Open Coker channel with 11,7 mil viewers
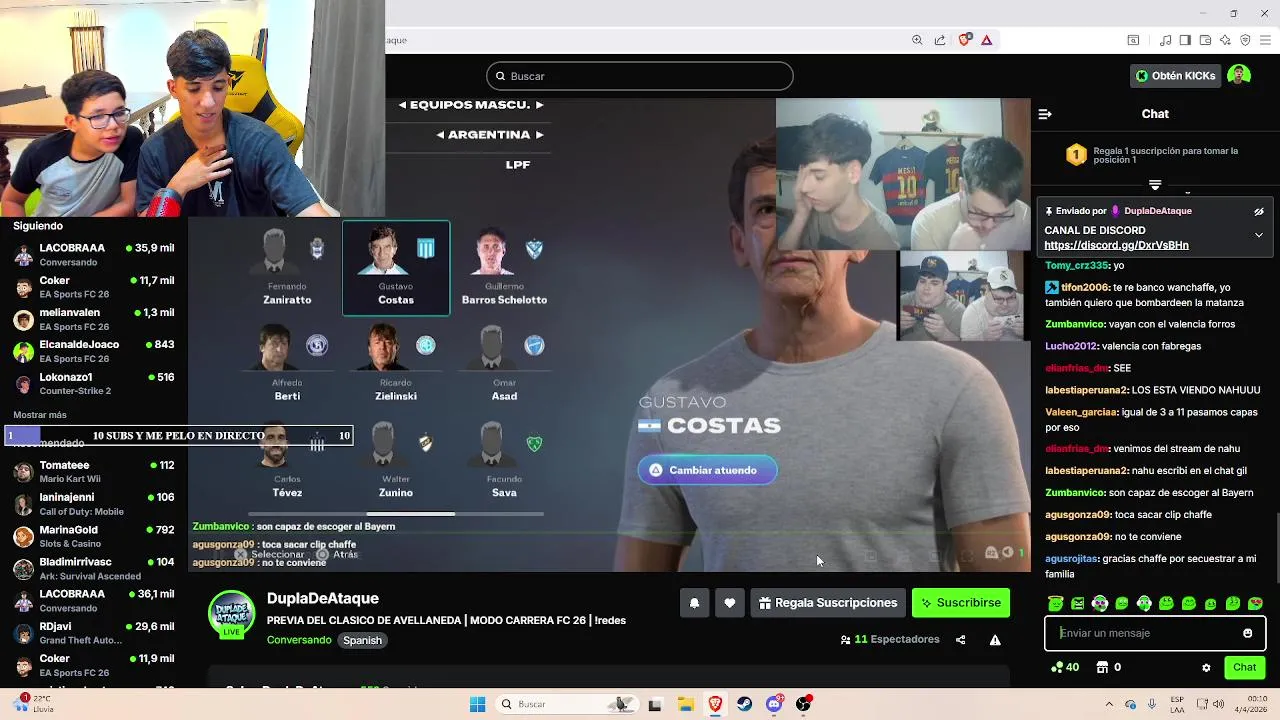Screen dimensions: 1280x720 [x=94, y=287]
